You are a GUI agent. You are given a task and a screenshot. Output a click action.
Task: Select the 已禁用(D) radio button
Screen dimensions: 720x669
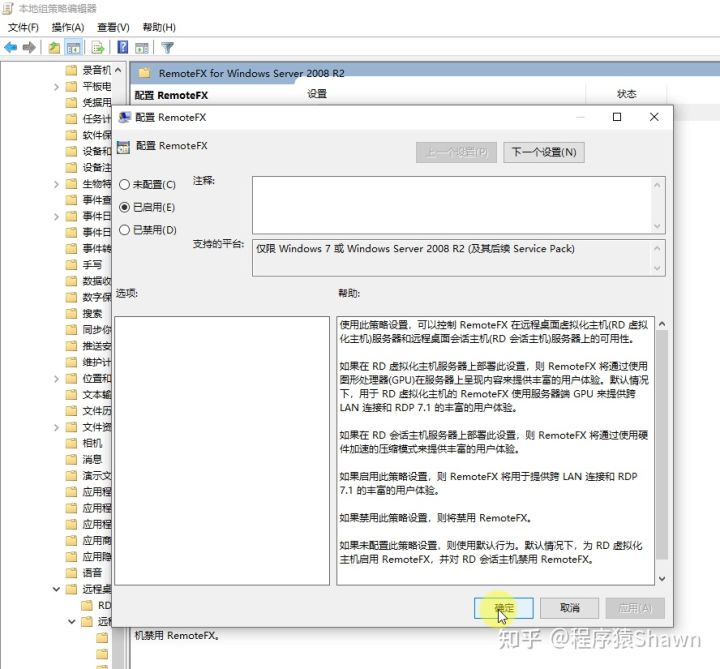(124, 230)
